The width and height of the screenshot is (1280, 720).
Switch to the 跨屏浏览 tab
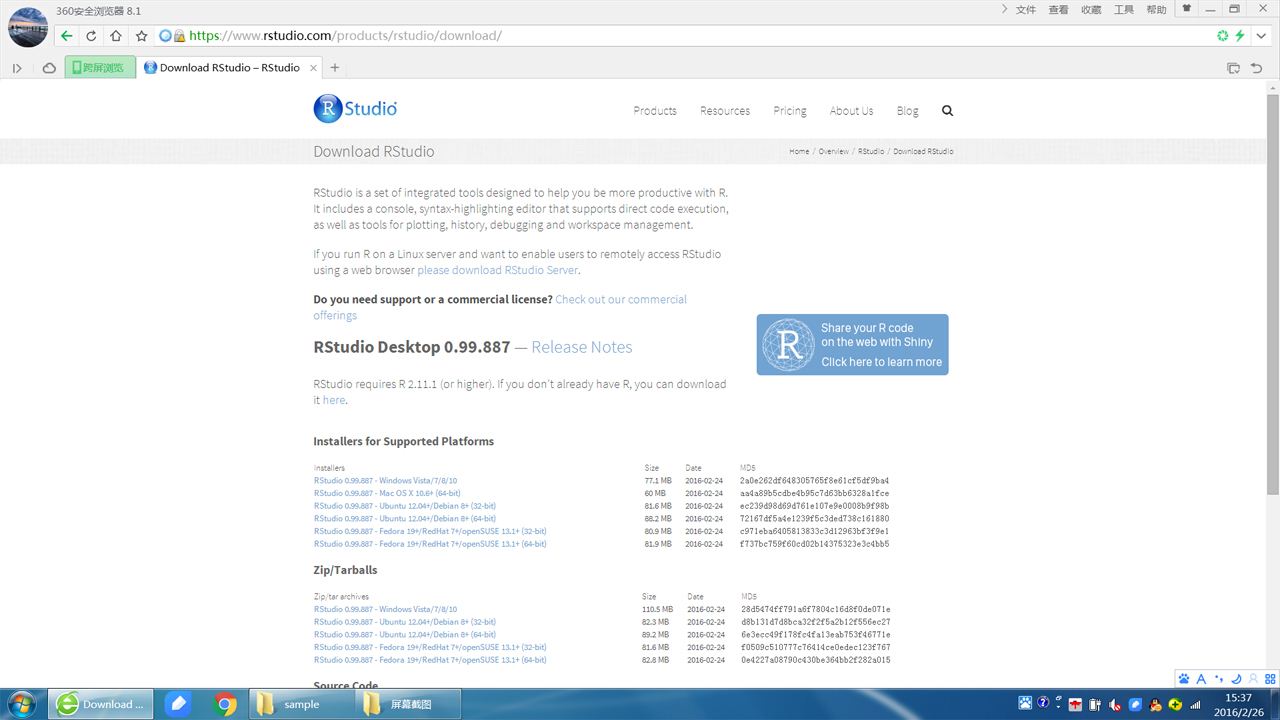pos(100,68)
